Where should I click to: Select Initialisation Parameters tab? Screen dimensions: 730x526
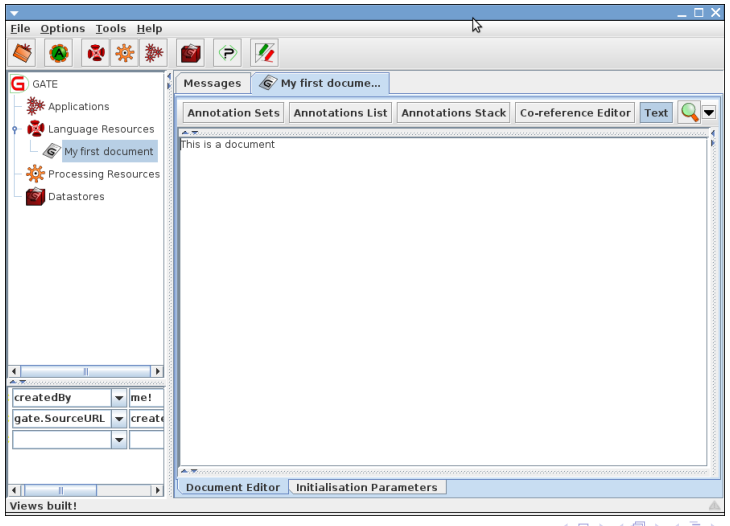tap(366, 488)
